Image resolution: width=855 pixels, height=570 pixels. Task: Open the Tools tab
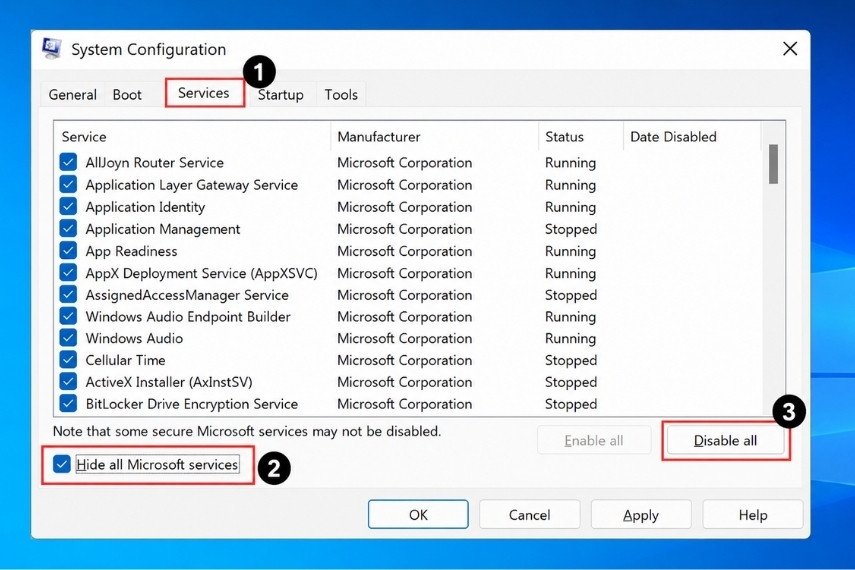coord(341,94)
